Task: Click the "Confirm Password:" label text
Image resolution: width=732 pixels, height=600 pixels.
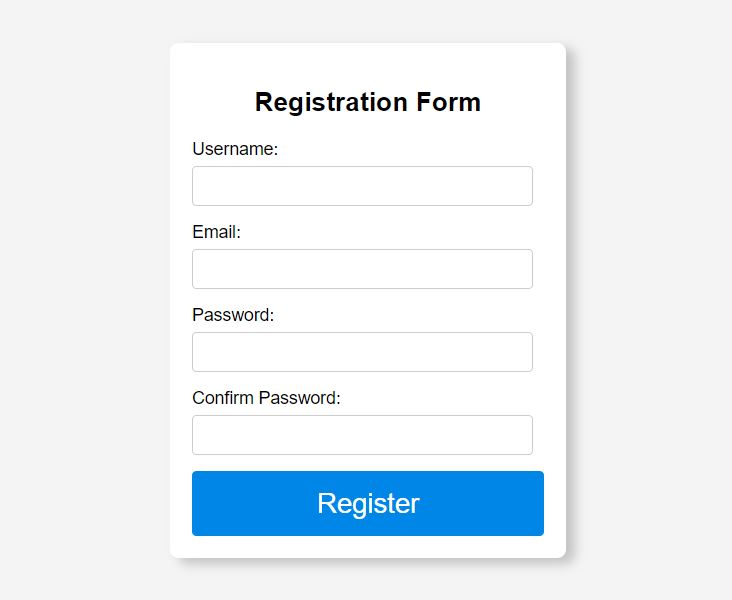Action: click(x=266, y=398)
